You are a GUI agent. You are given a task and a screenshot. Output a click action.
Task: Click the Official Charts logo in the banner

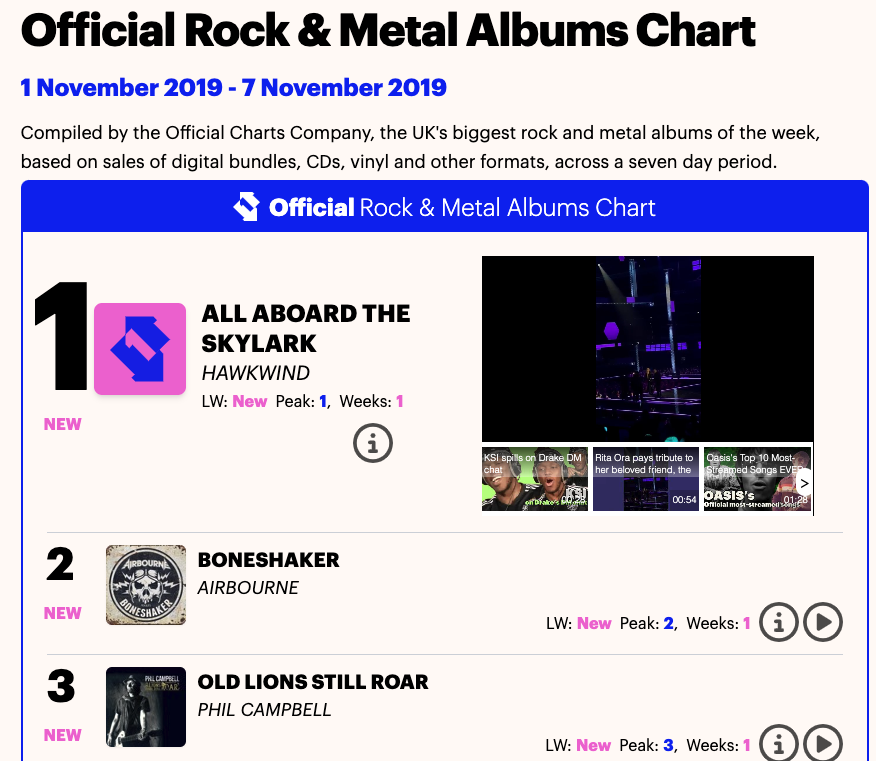pyautogui.click(x=246, y=207)
